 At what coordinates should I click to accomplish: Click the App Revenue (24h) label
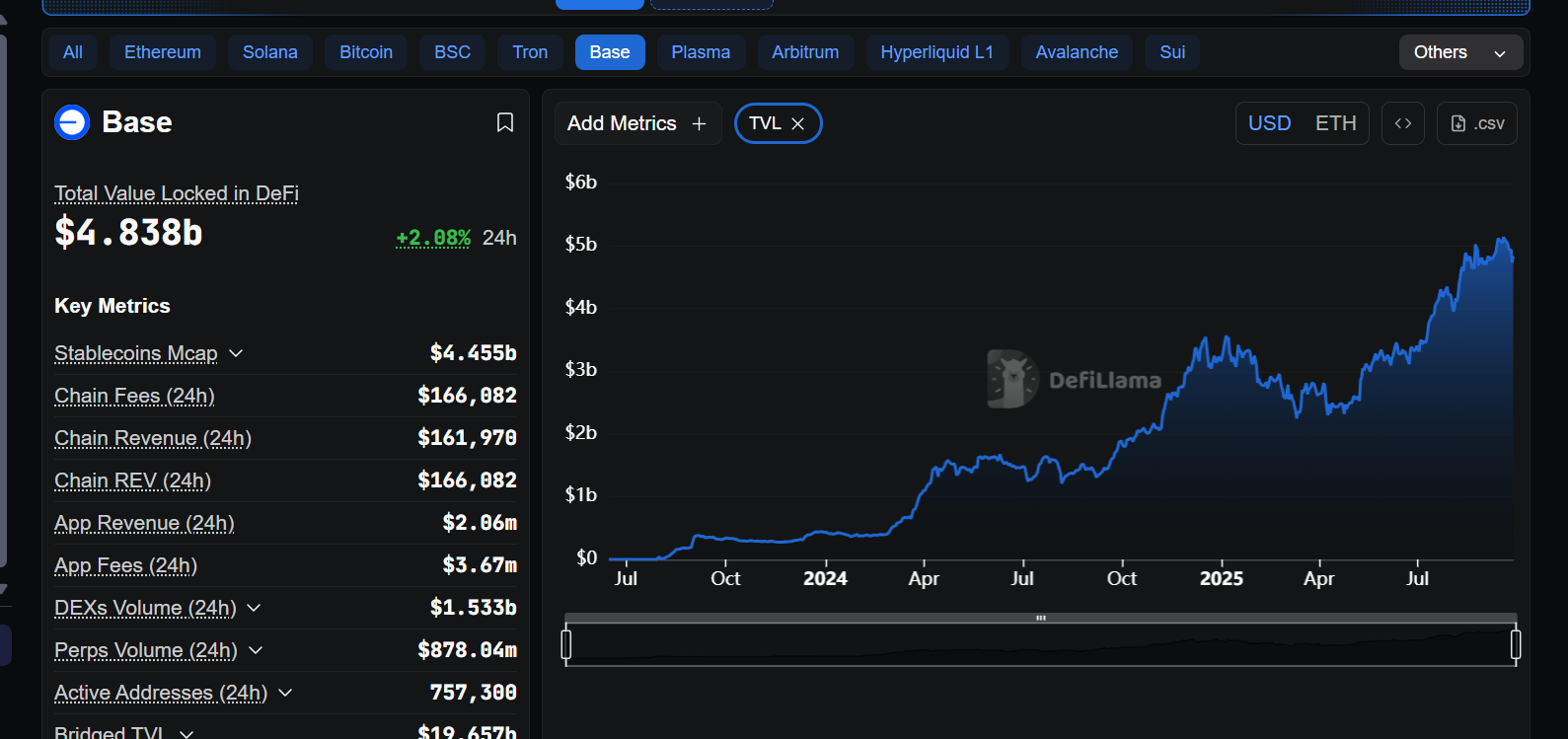coord(144,523)
